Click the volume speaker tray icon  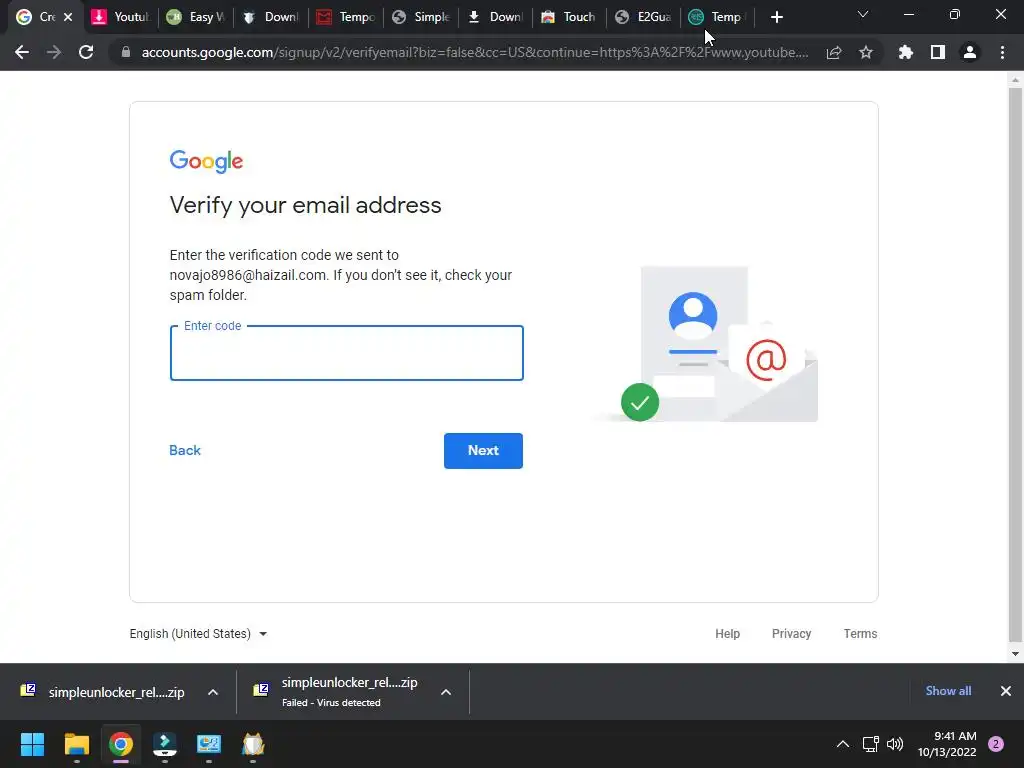[895, 744]
